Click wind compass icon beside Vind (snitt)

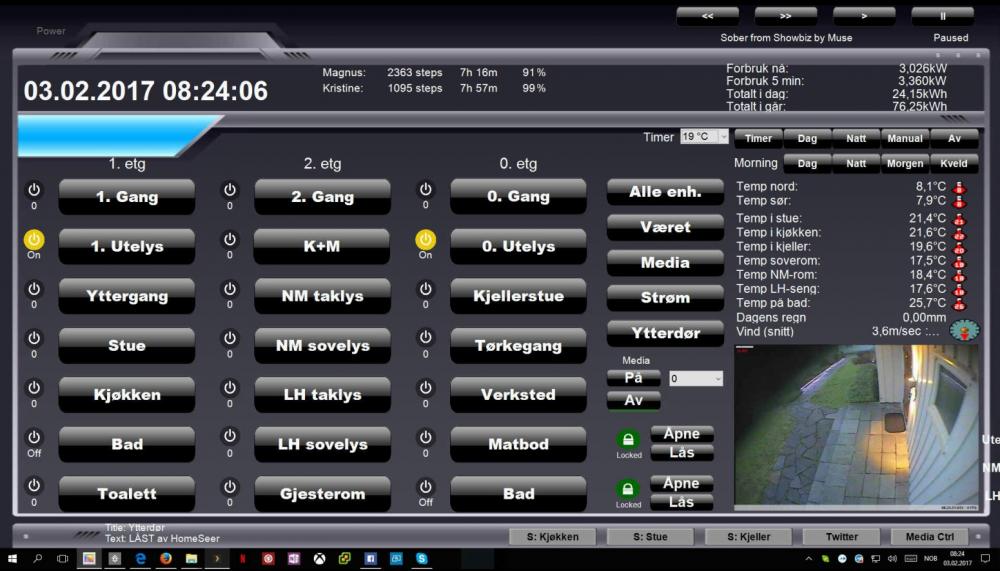pyautogui.click(x=964, y=330)
